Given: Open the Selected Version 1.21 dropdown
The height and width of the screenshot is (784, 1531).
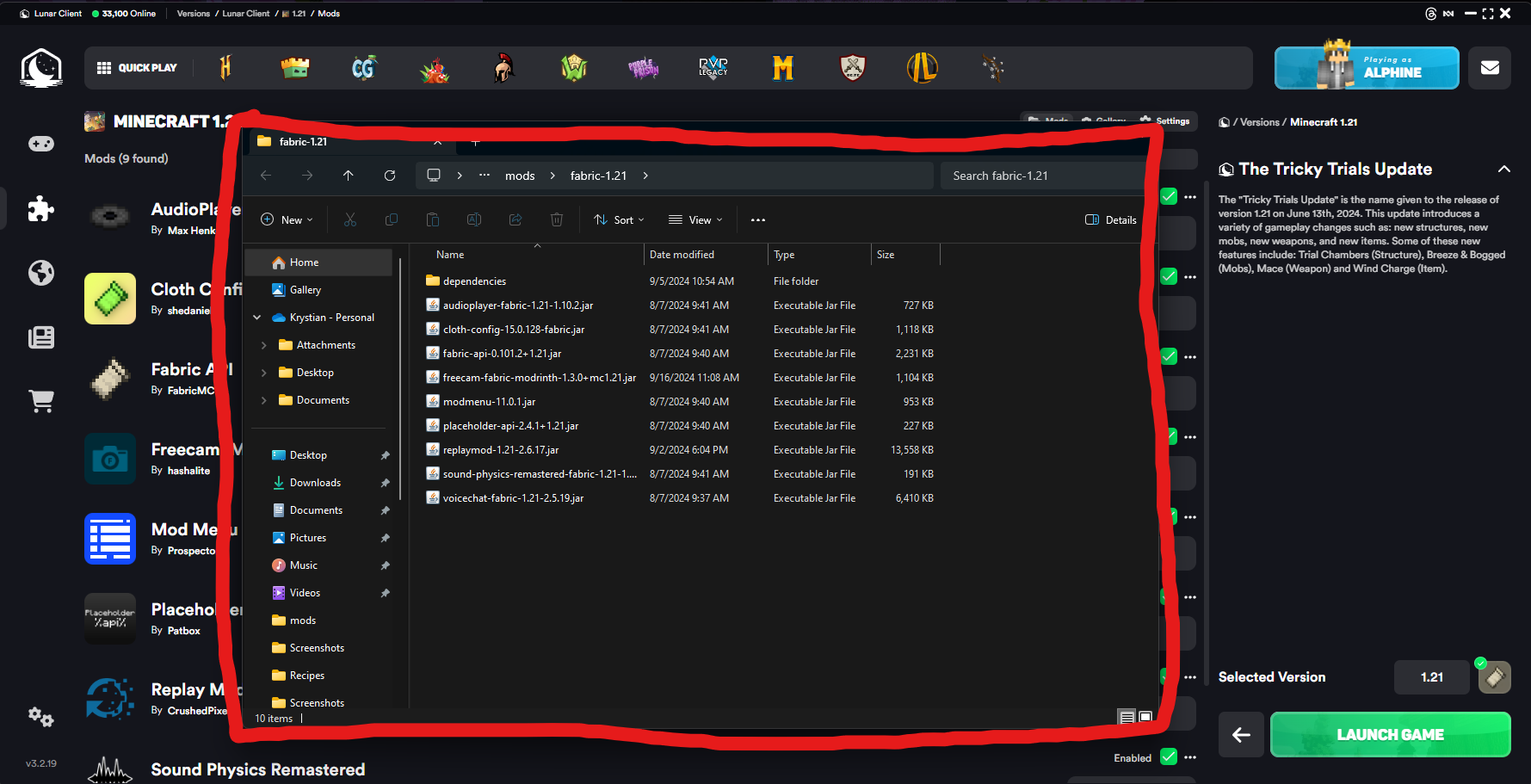Looking at the screenshot, I should 1432,677.
